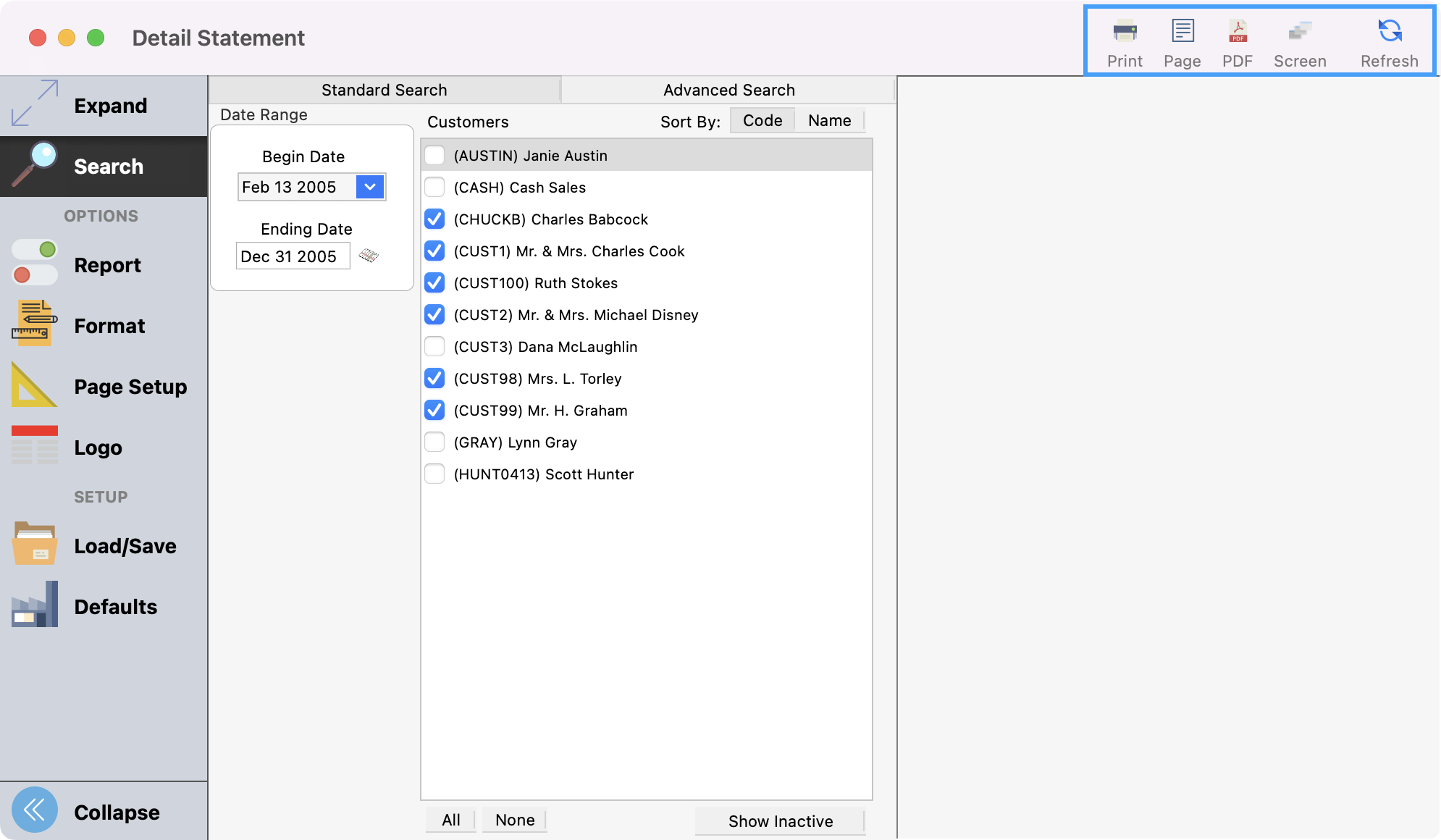Click the Screen output icon

pyautogui.click(x=1300, y=32)
